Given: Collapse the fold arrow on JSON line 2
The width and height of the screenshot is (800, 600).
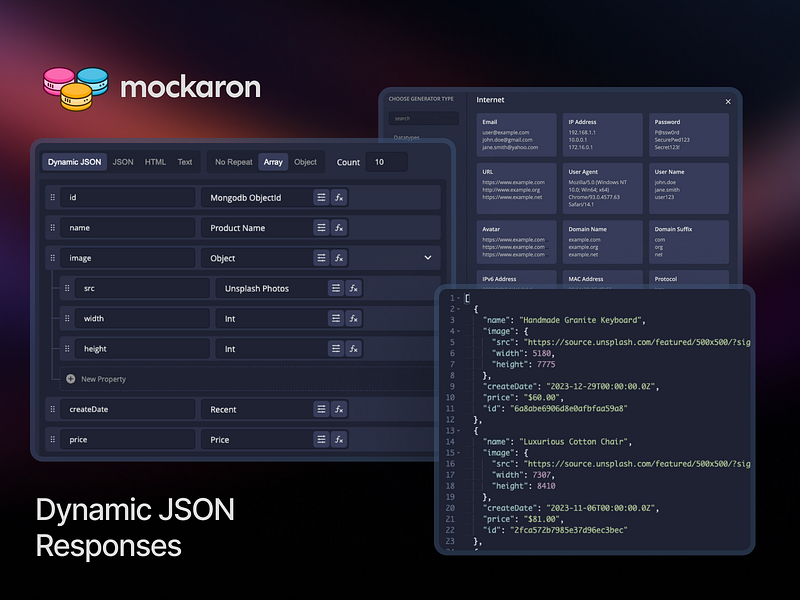Looking at the screenshot, I should 459,309.
